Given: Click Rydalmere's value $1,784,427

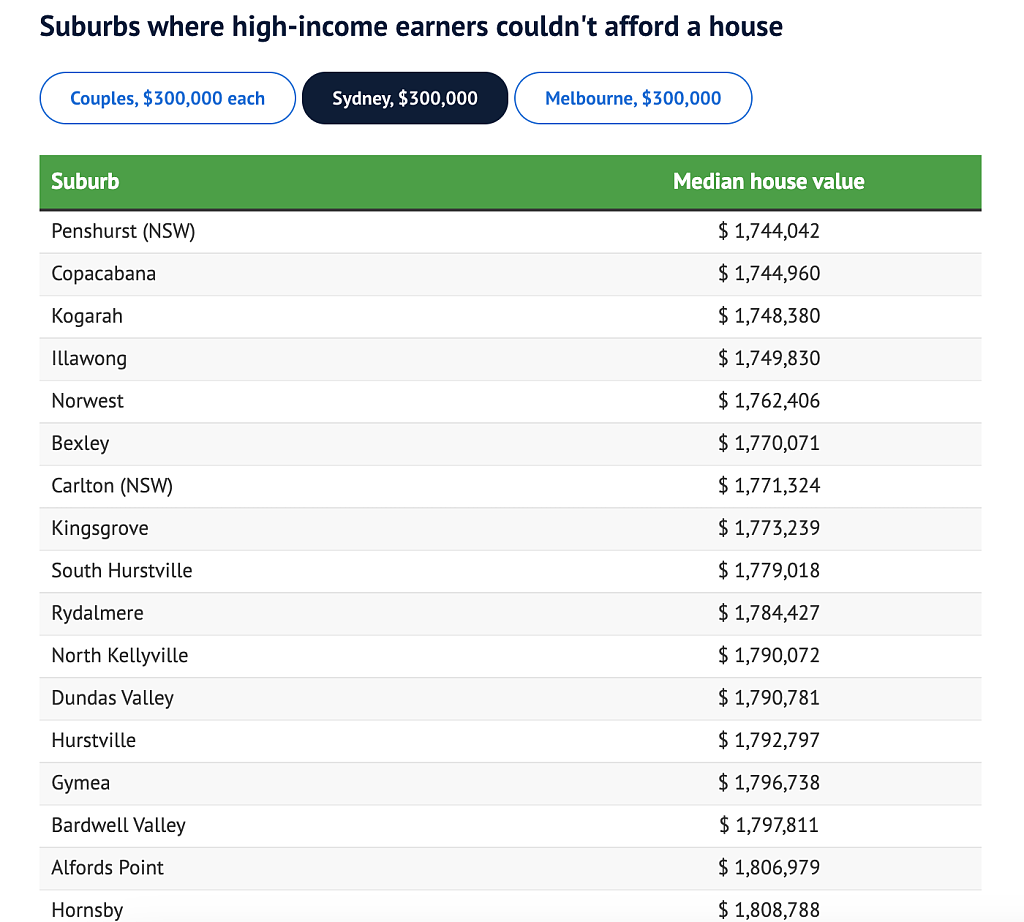Looking at the screenshot, I should (x=769, y=613).
